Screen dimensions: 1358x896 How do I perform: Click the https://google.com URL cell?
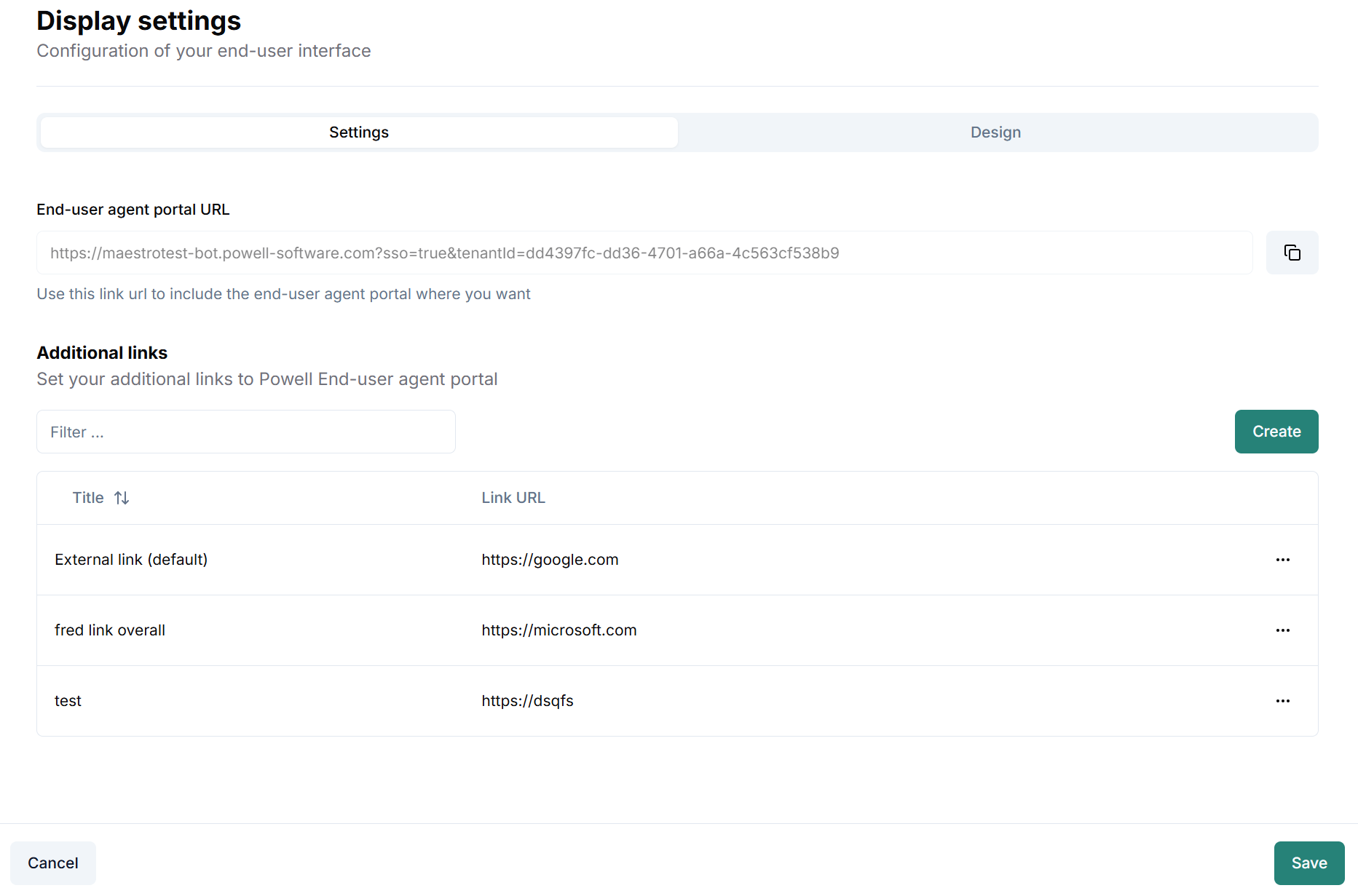550,560
